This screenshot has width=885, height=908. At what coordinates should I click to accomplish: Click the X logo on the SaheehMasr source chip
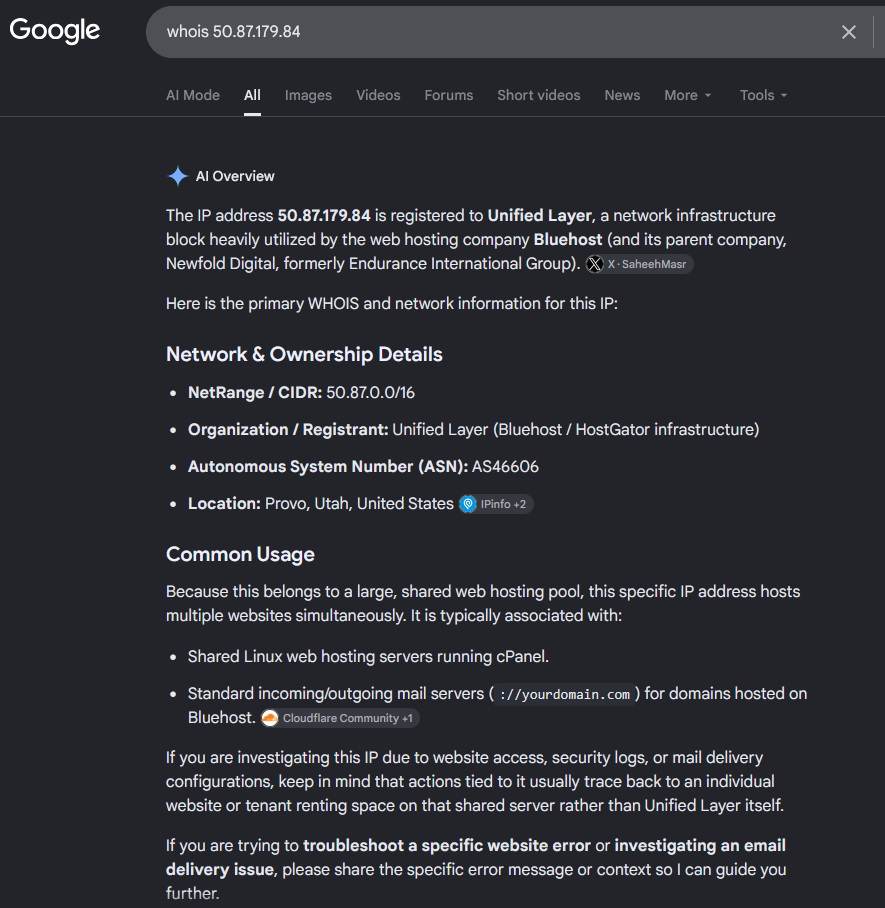[x=595, y=264]
